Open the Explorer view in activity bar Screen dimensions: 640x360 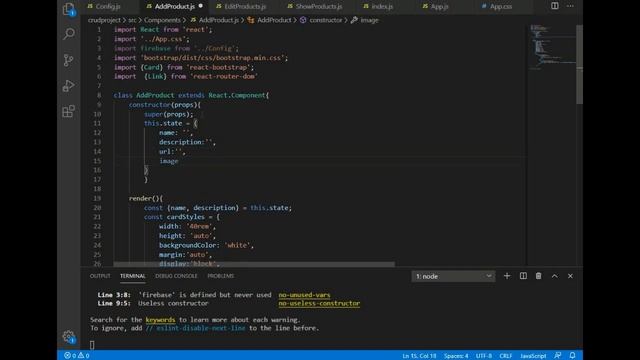[x=69, y=9]
